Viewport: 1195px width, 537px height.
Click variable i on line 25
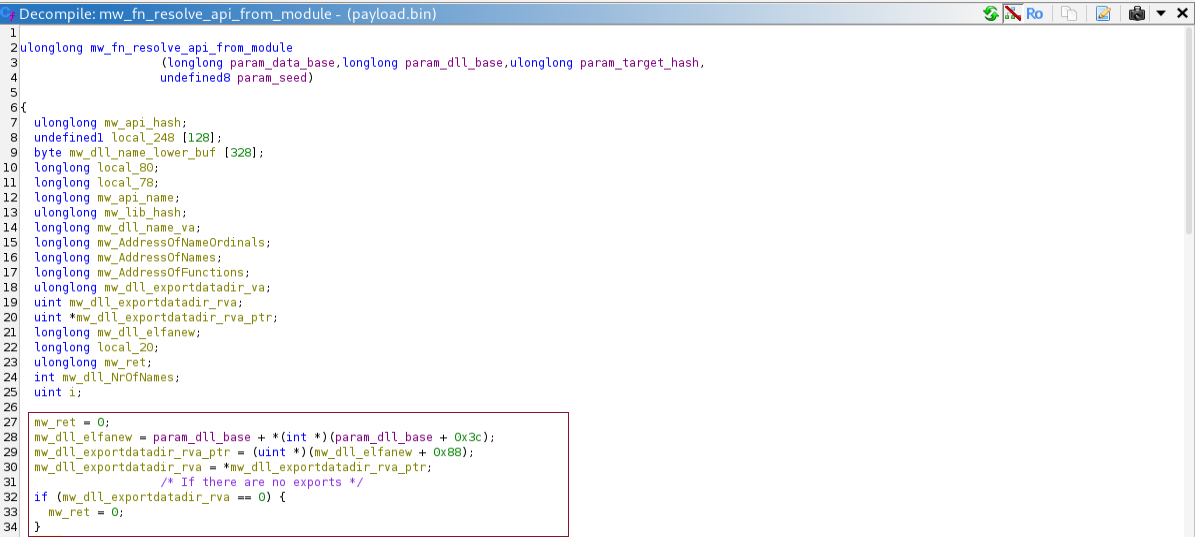pyautogui.click(x=73, y=392)
